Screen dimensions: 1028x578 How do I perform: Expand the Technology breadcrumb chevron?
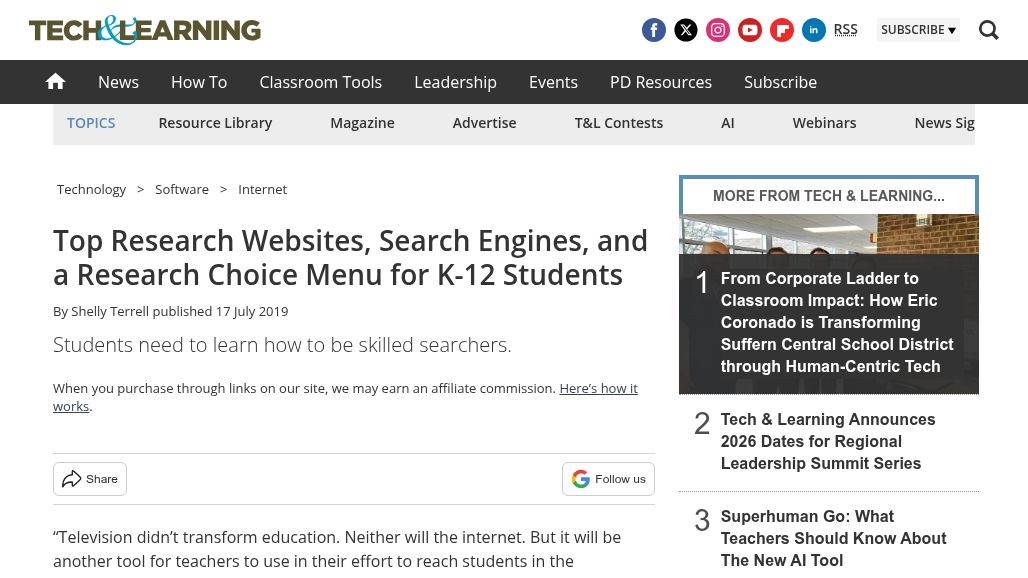tap(140, 189)
